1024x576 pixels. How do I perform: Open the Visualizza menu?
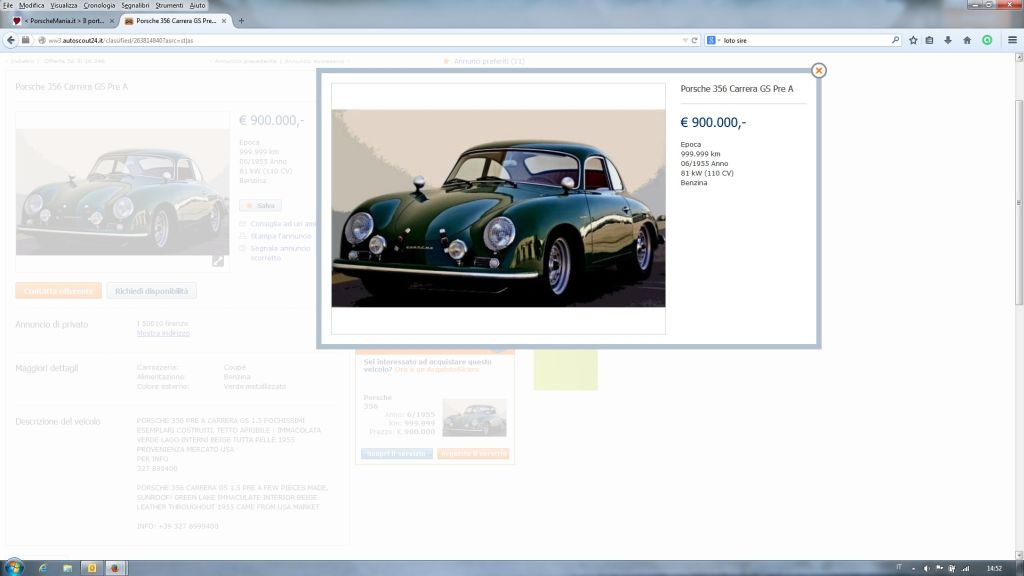[x=63, y=5]
